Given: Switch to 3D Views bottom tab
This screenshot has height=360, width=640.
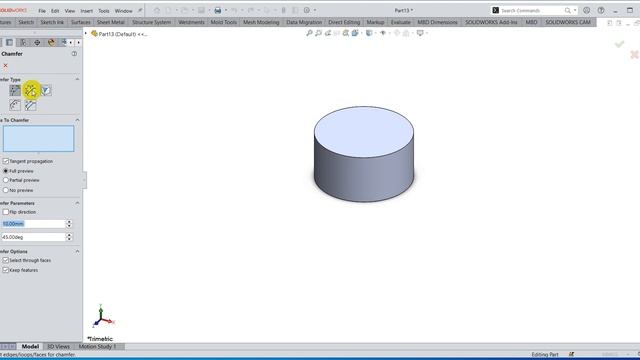Looking at the screenshot, I should pyautogui.click(x=58, y=347).
